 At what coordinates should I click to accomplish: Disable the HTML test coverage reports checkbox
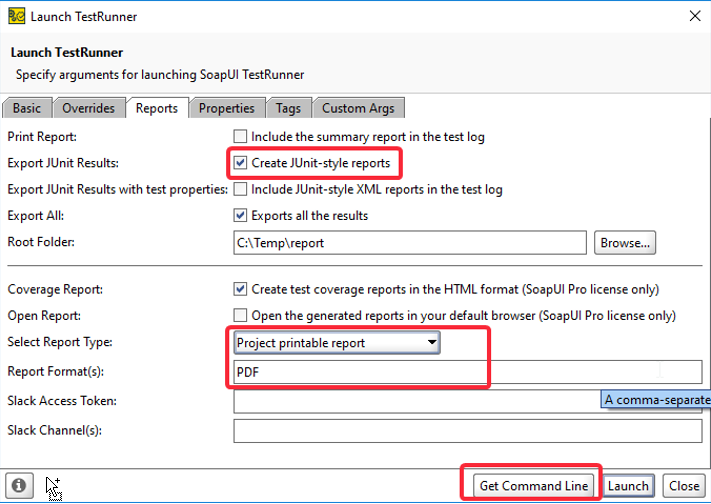click(x=240, y=289)
